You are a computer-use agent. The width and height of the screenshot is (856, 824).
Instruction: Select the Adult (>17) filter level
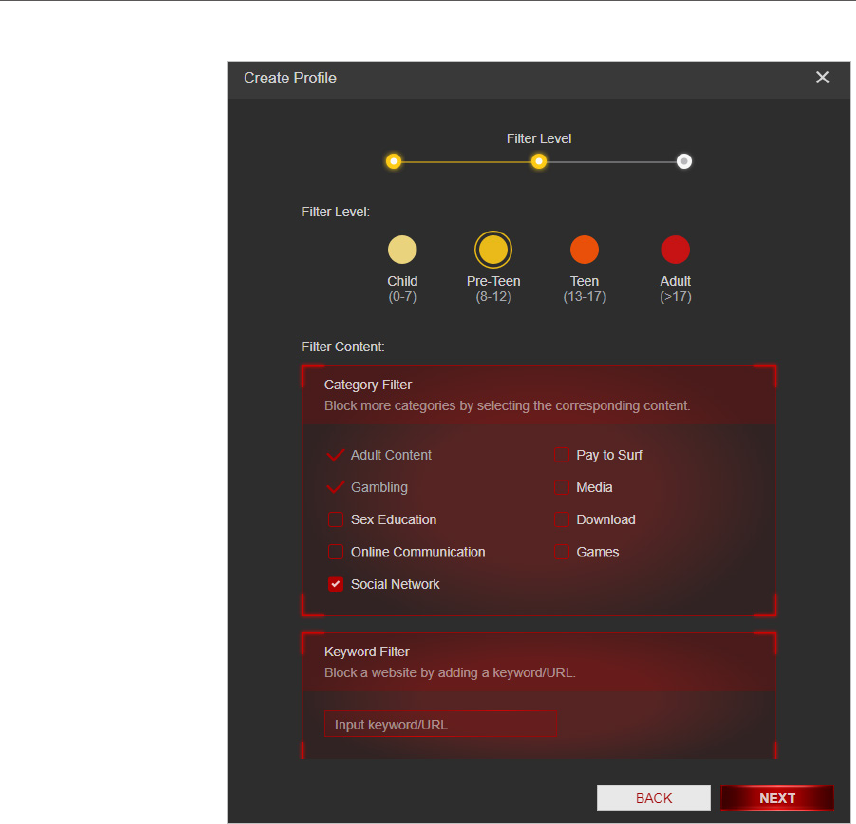pyautogui.click(x=675, y=250)
